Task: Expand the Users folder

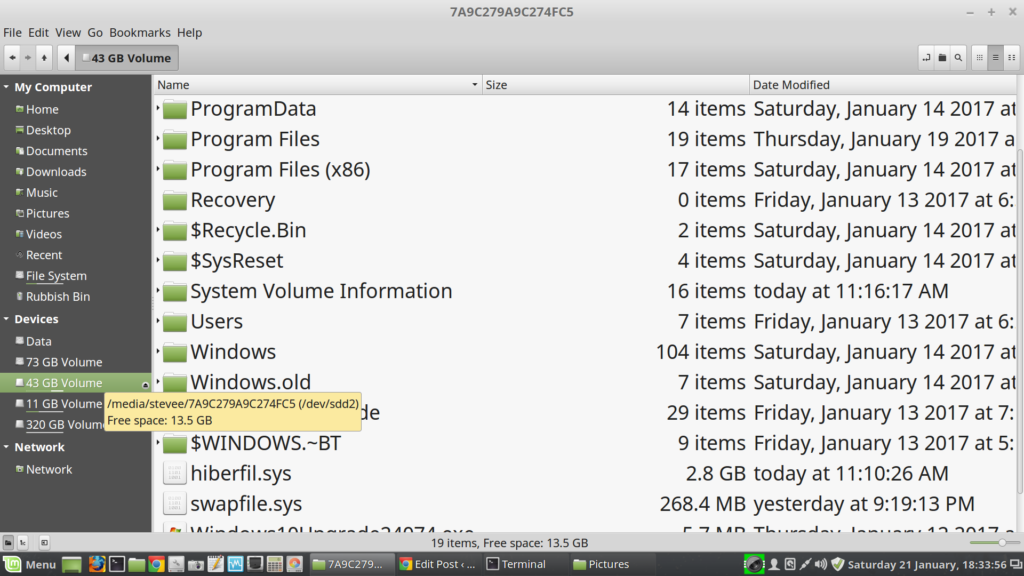Action: 158,322
